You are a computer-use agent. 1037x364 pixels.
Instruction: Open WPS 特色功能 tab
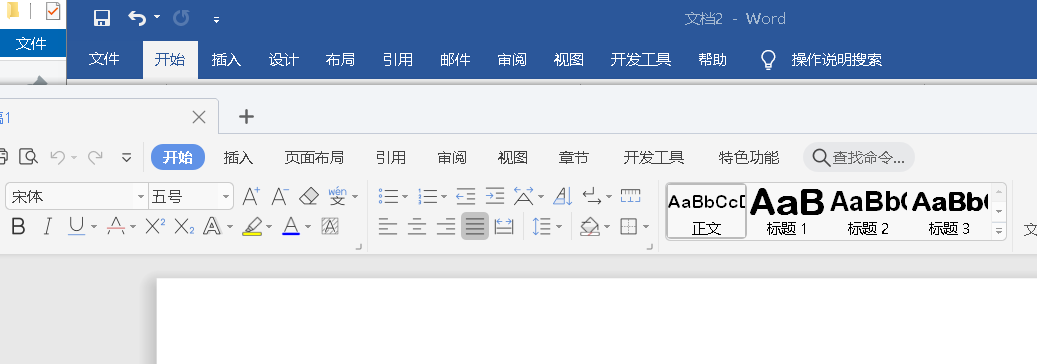(749, 158)
